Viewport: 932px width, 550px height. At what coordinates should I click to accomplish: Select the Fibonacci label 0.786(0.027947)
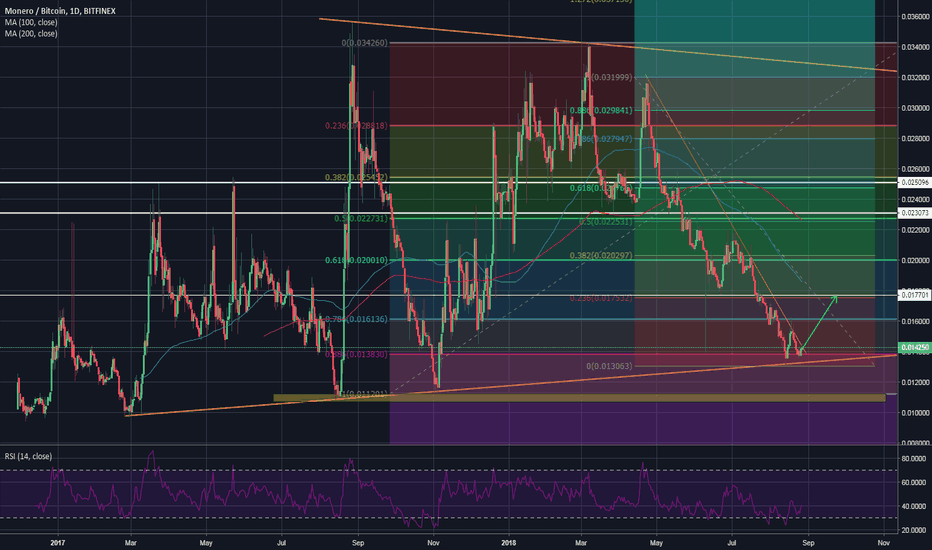coord(606,139)
